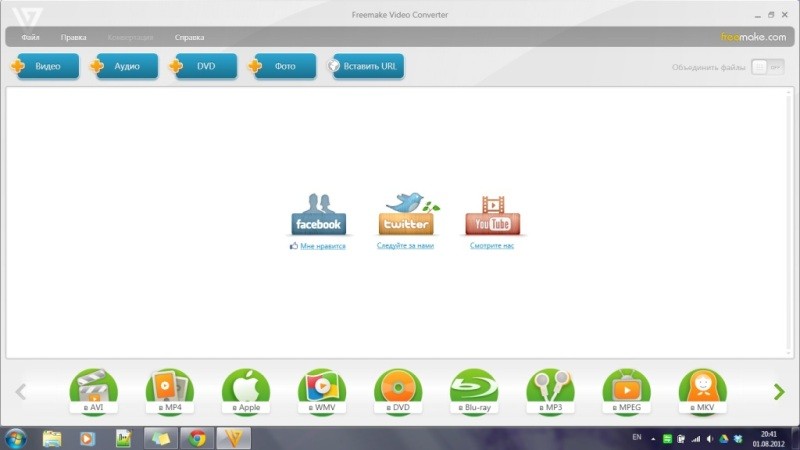Select the Apple device format icon
Image resolution: width=800 pixels, height=450 pixels.
click(x=245, y=390)
